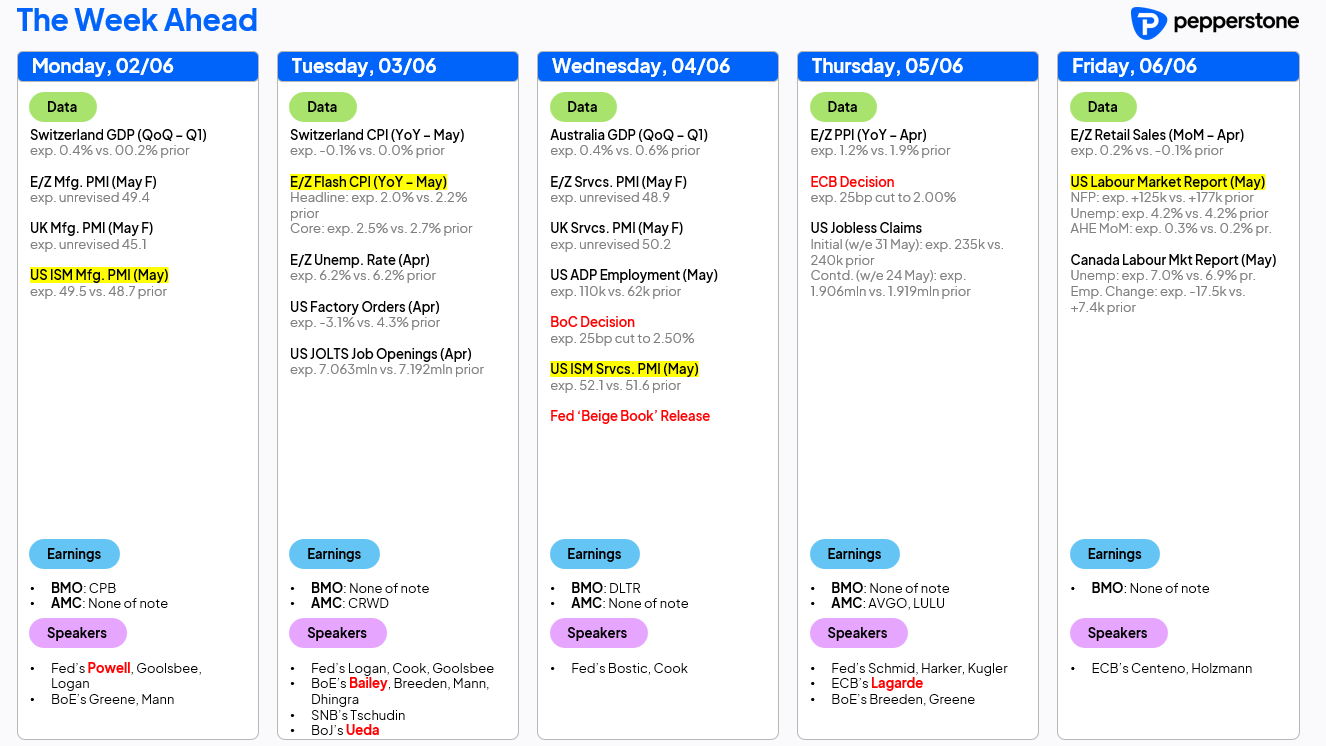Click Fed 'Beige Book' Release text
The width and height of the screenshot is (1326, 746).
pyautogui.click(x=630, y=416)
